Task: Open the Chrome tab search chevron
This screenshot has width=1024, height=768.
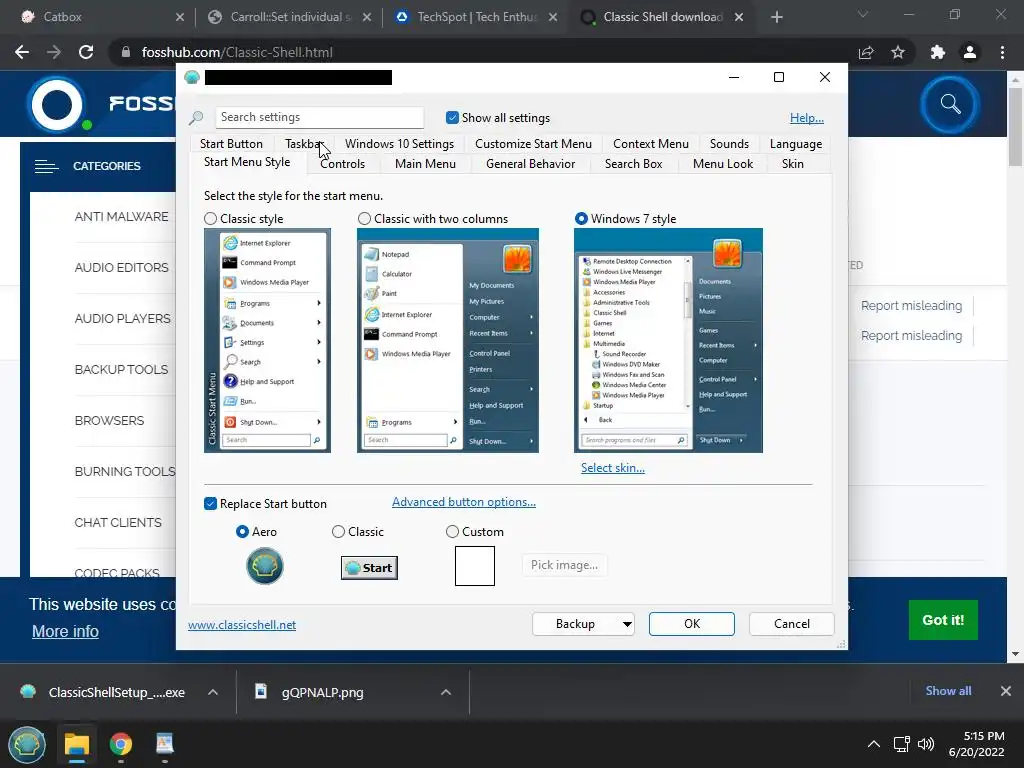Action: pyautogui.click(x=863, y=14)
